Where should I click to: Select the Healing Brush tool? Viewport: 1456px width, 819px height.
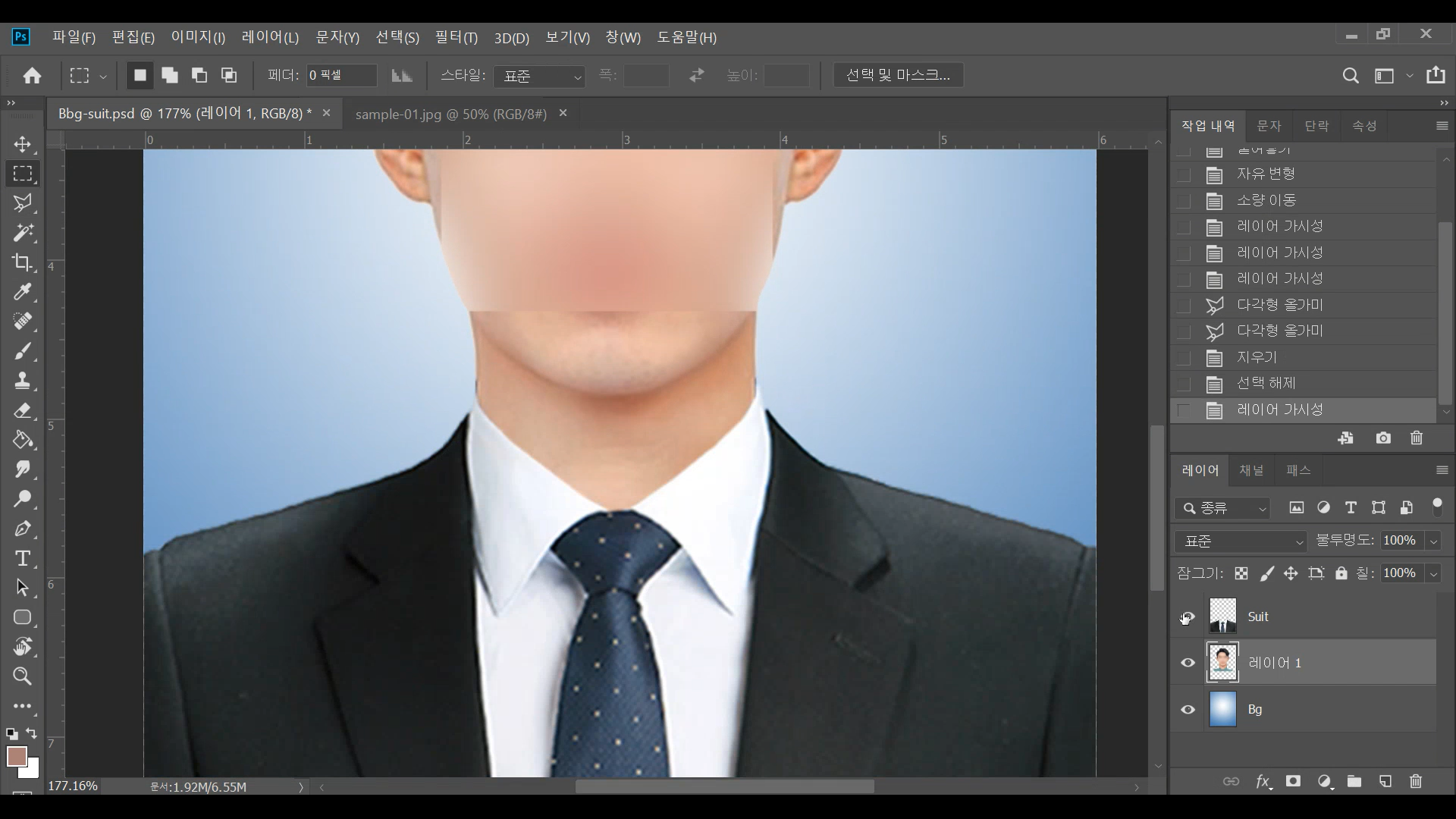(23, 322)
